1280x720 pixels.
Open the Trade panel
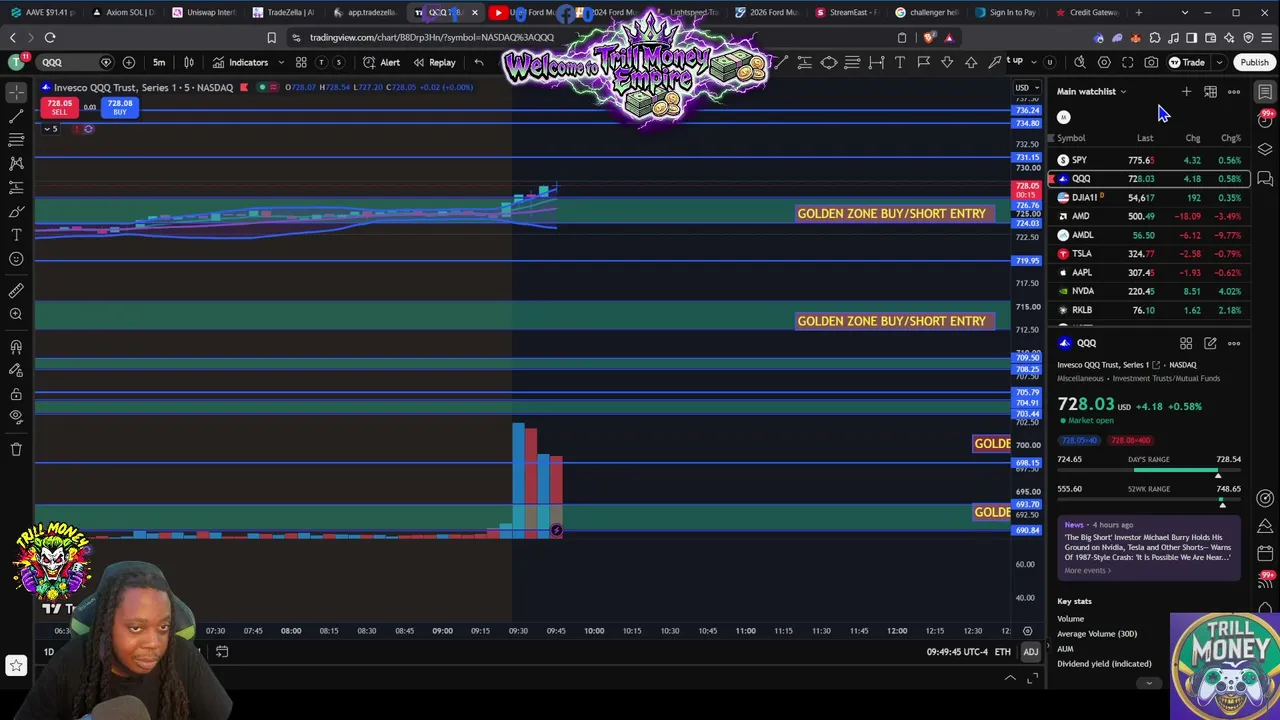click(1187, 62)
